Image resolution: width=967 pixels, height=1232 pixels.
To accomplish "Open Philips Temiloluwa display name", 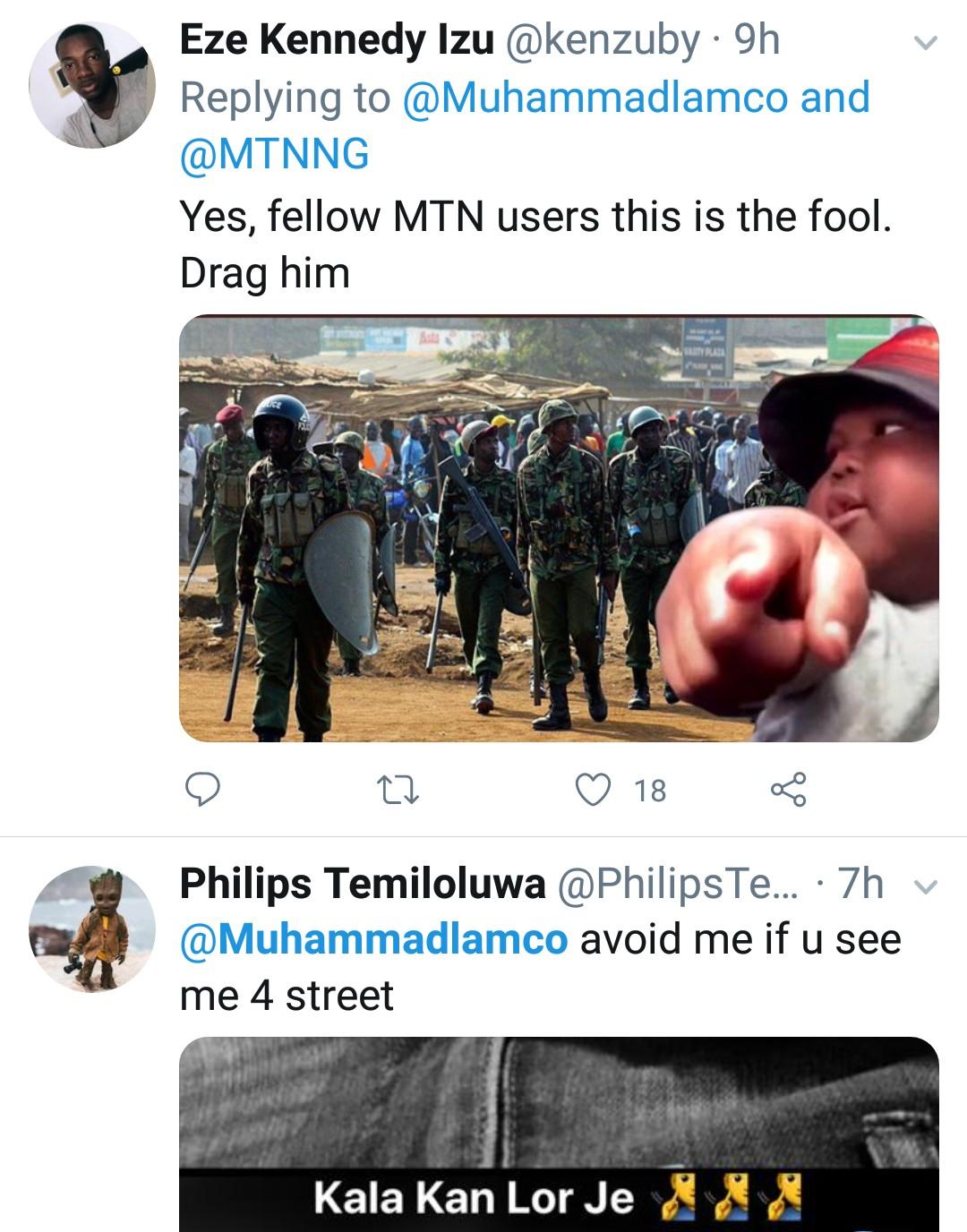I will coord(363,885).
